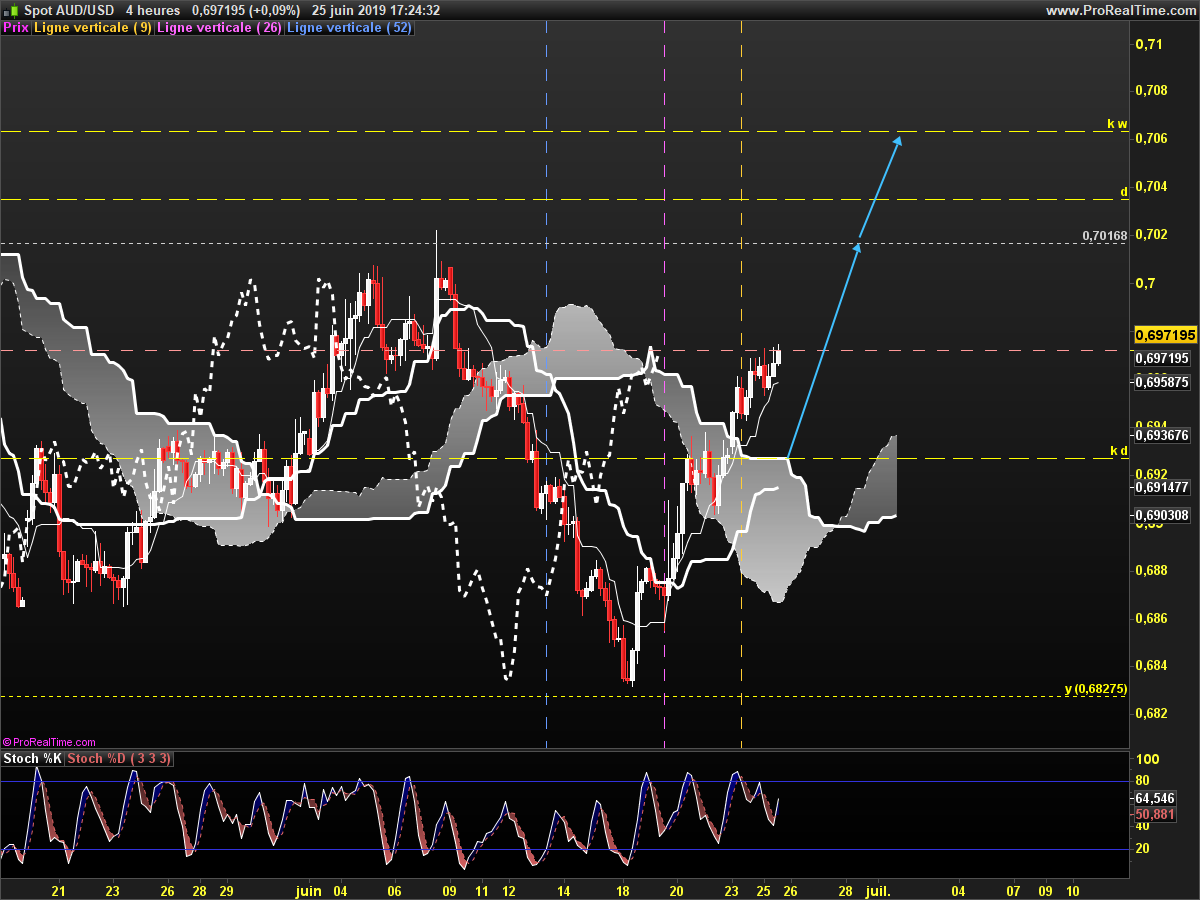
Task: Click the 0,686 price axis label
Action: click(x=1153, y=618)
